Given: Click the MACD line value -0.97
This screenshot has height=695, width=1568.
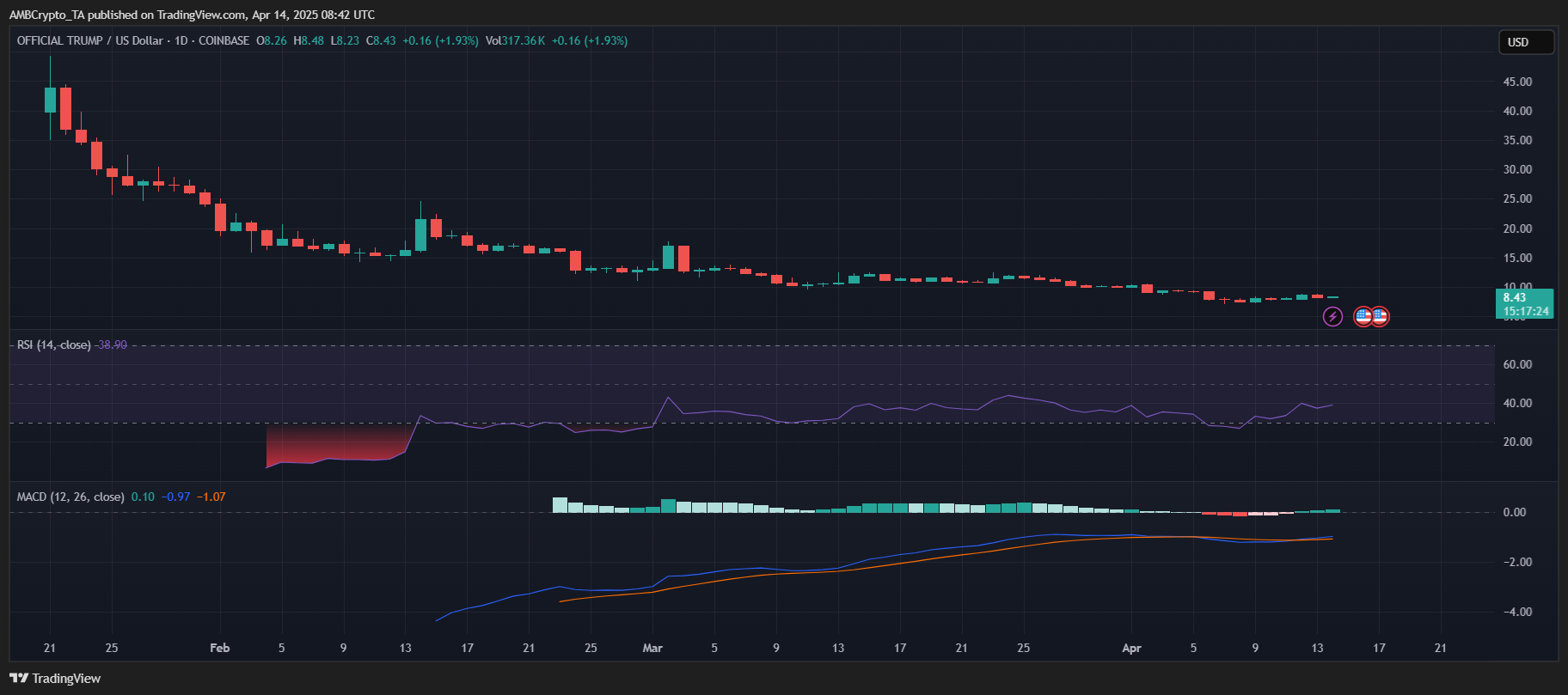Looking at the screenshot, I should (x=175, y=497).
